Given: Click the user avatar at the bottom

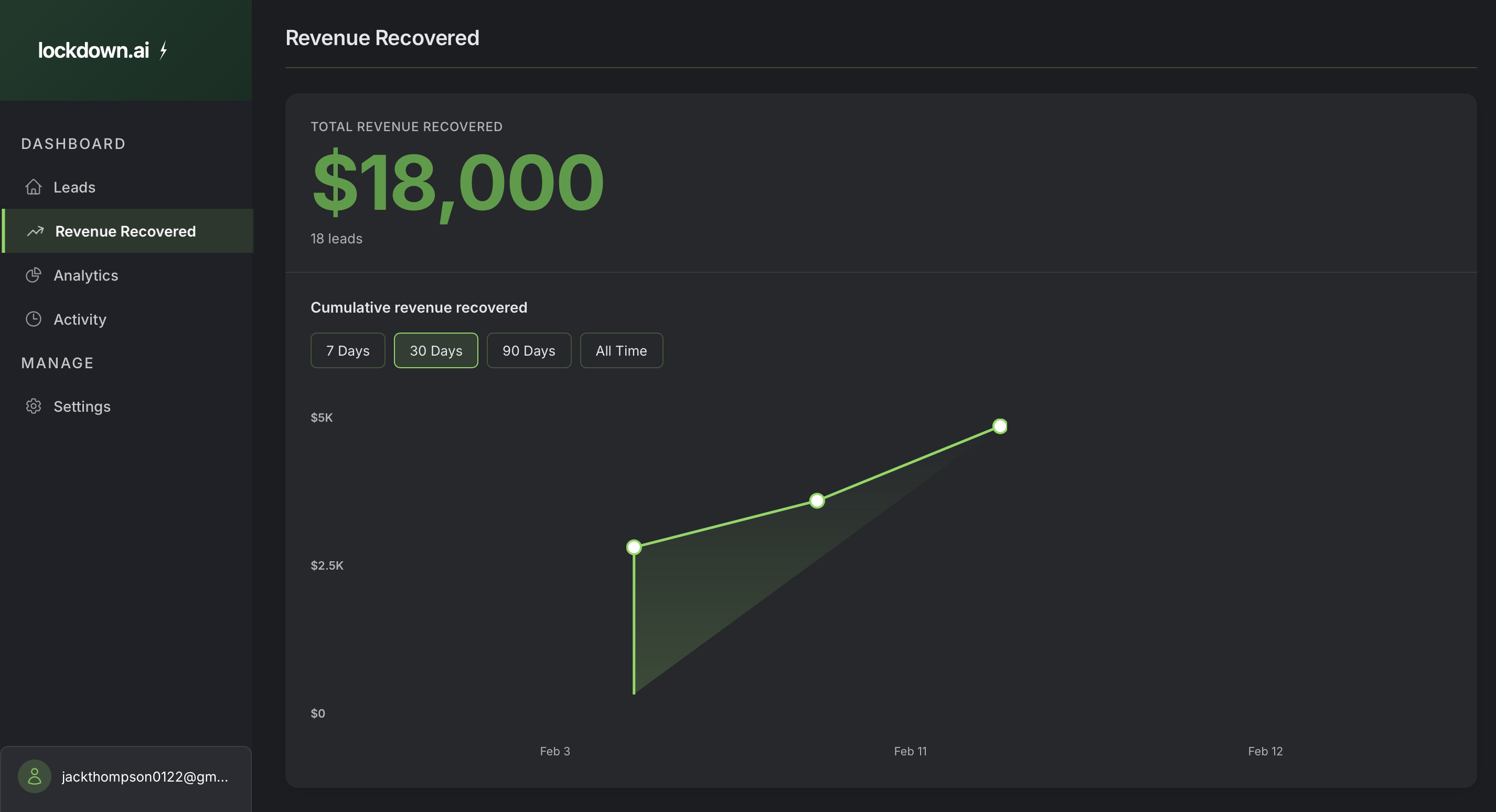Looking at the screenshot, I should coord(34,775).
